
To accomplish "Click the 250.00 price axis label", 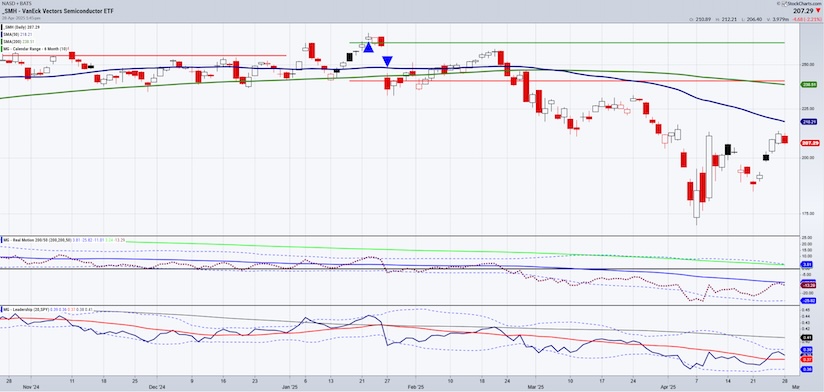I will click(x=807, y=65).
